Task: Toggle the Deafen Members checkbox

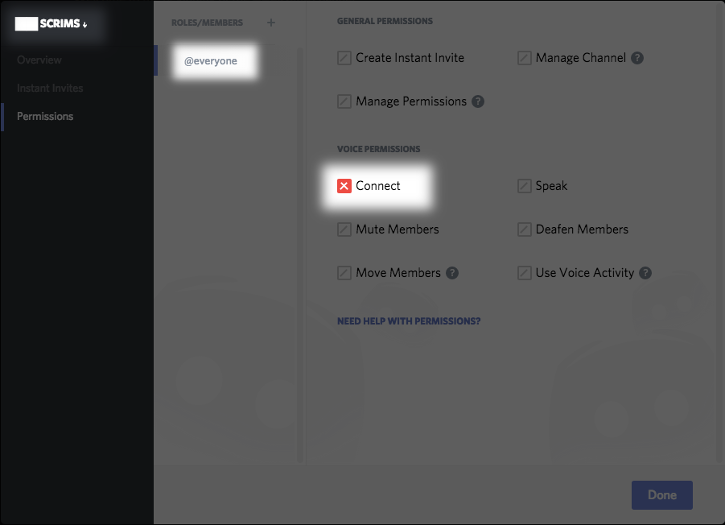Action: 524,229
